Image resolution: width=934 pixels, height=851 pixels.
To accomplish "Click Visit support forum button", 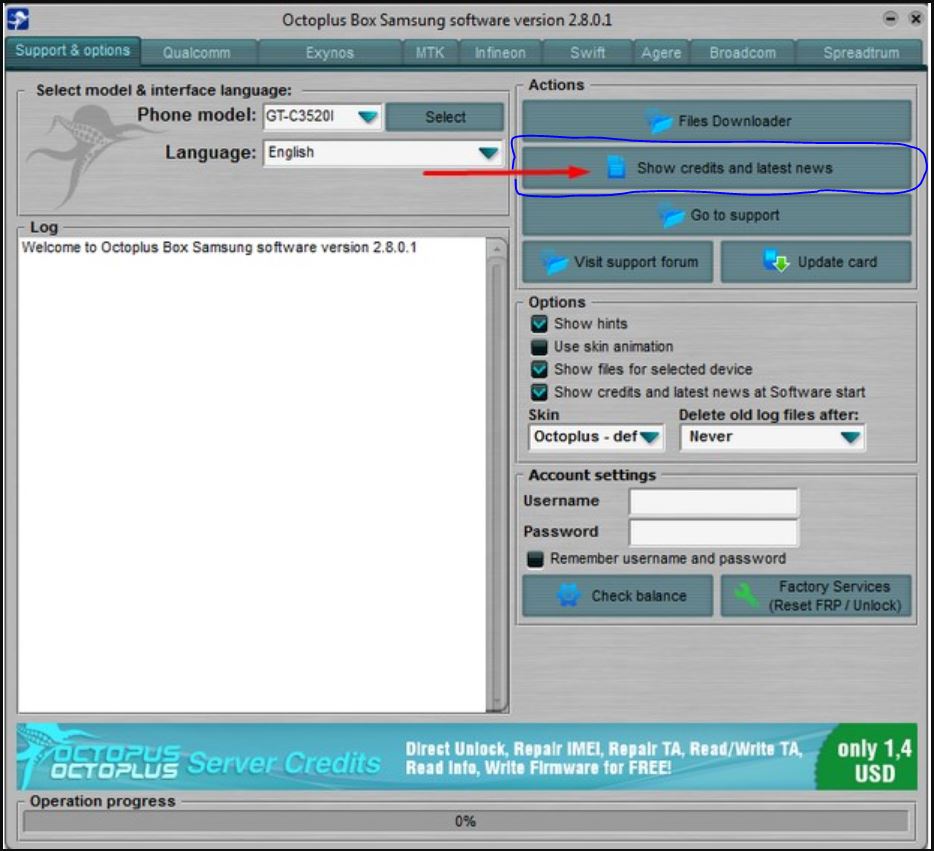I will pos(618,262).
